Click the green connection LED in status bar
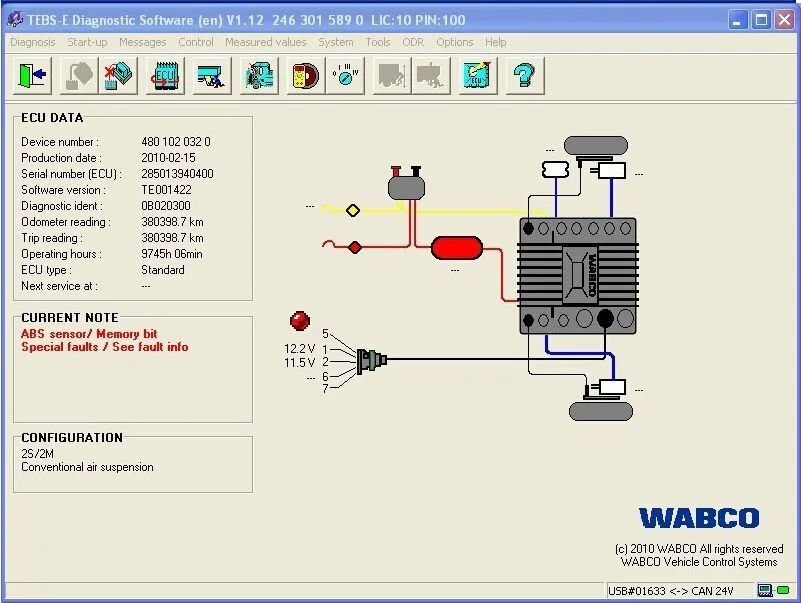The height and width of the screenshot is (603, 801). click(783, 590)
